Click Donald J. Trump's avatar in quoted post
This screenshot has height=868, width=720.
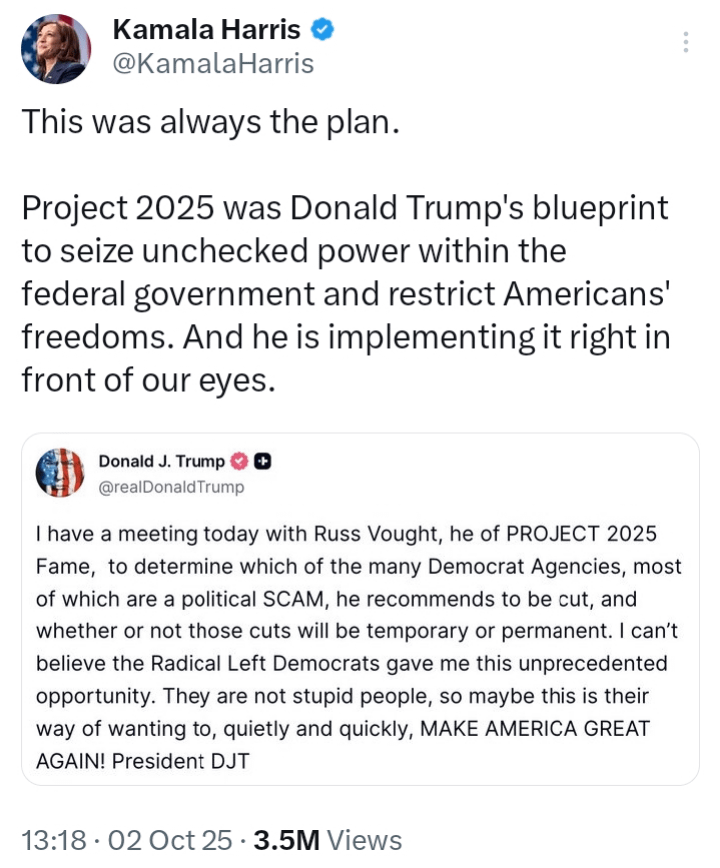coord(60,473)
